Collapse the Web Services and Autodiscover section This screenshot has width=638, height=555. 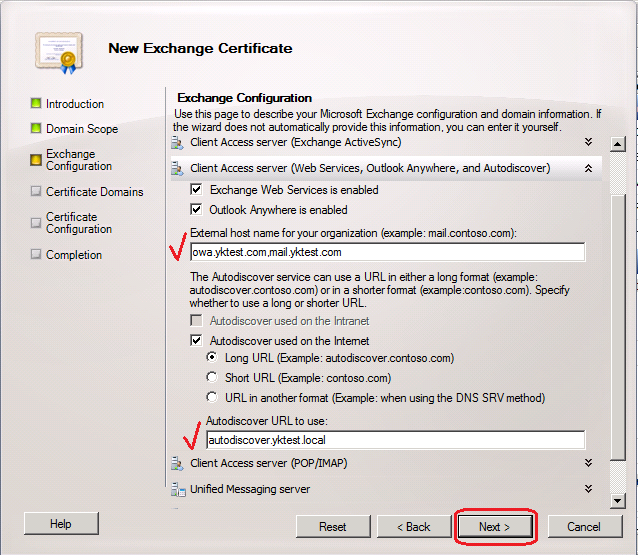pos(589,169)
